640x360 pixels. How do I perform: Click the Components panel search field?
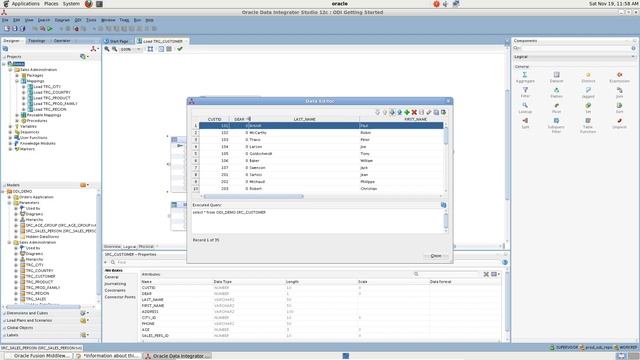(x=575, y=48)
